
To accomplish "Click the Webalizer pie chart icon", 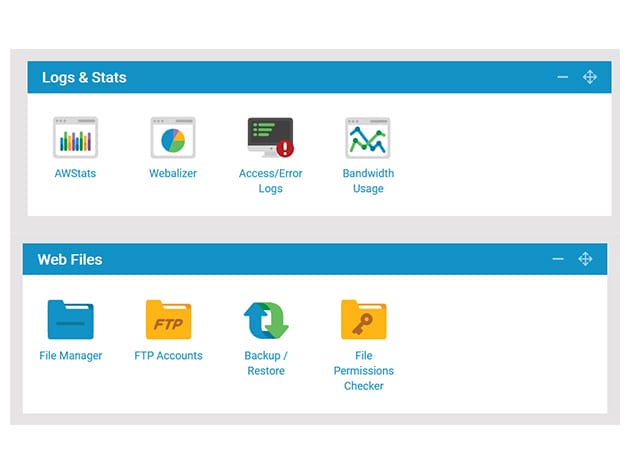I will [173, 138].
